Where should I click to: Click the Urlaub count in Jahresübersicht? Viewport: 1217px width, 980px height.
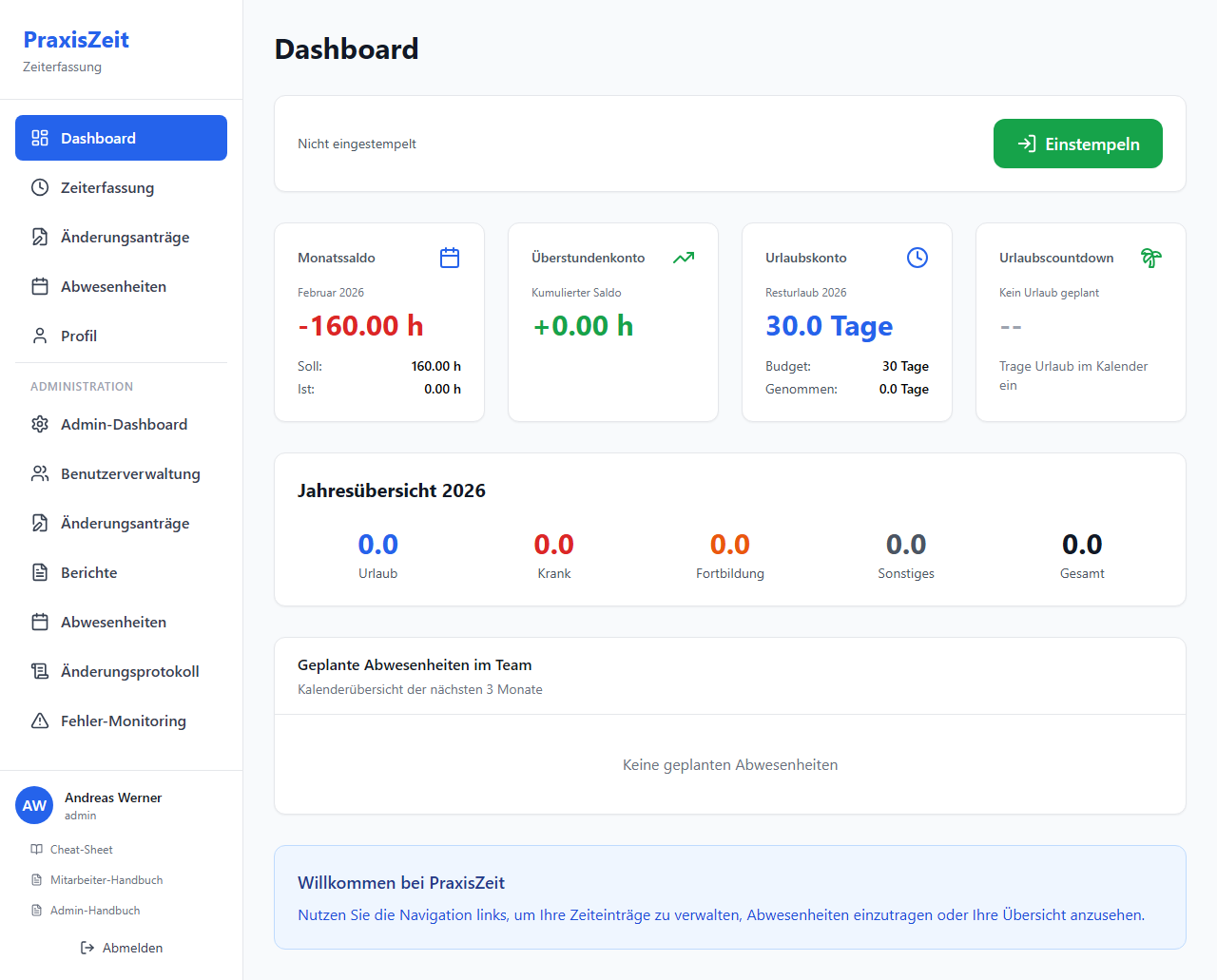point(377,544)
